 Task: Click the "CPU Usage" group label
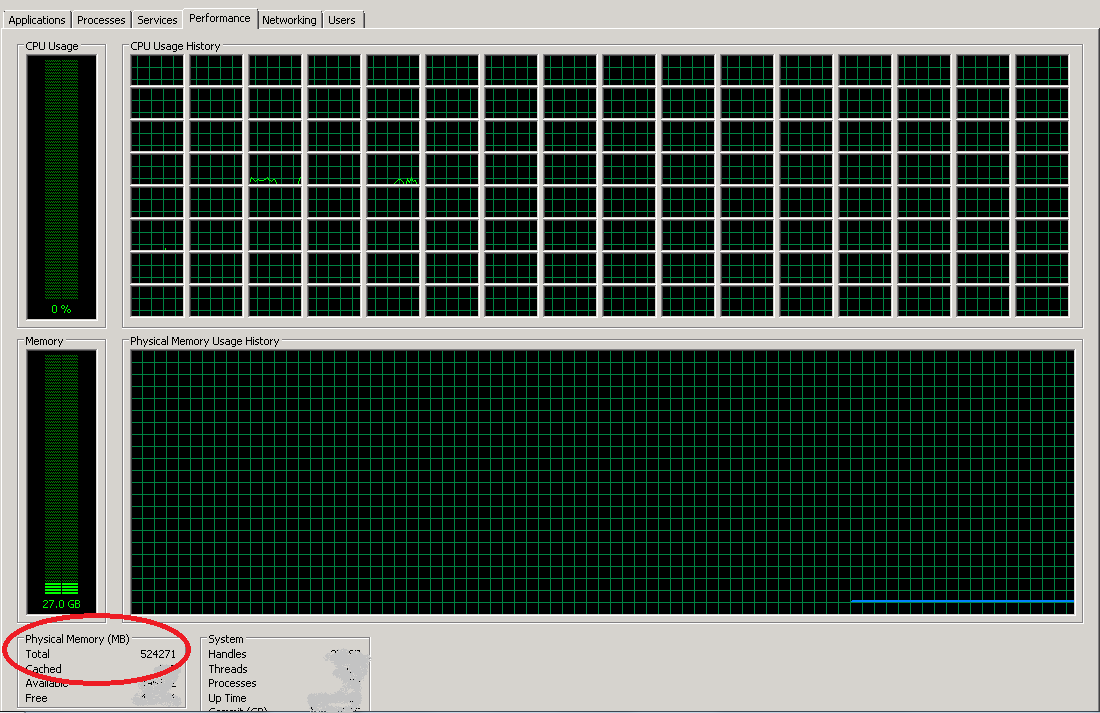(x=52, y=46)
